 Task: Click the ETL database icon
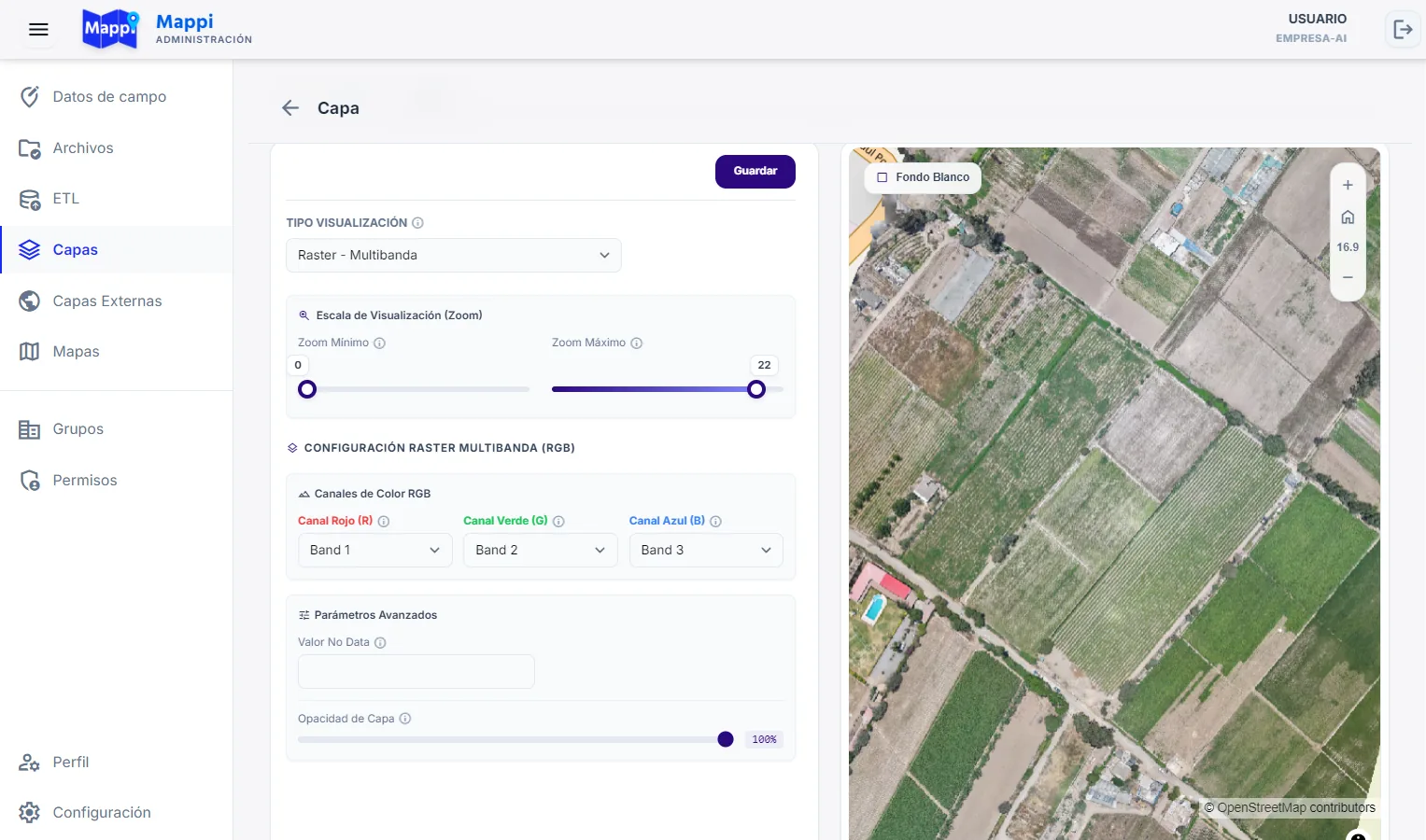click(x=30, y=199)
